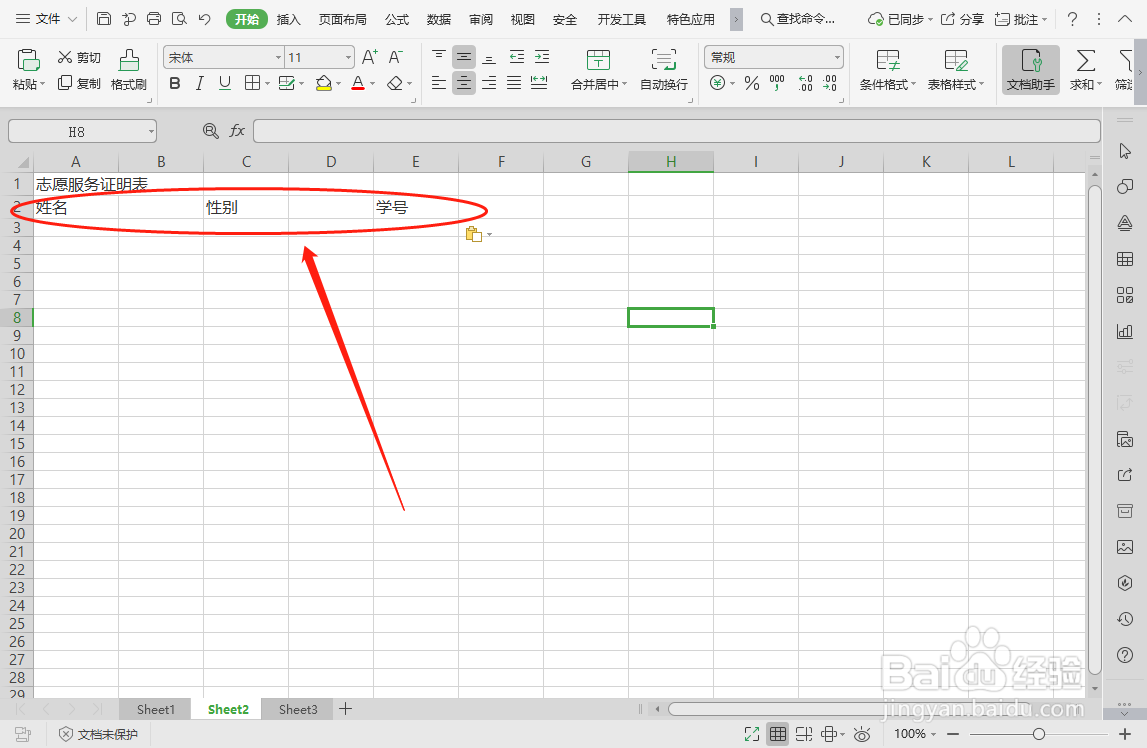Viewport: 1147px width, 748px height.
Task: Toggle Italic formatting
Action: pyautogui.click(x=200, y=83)
